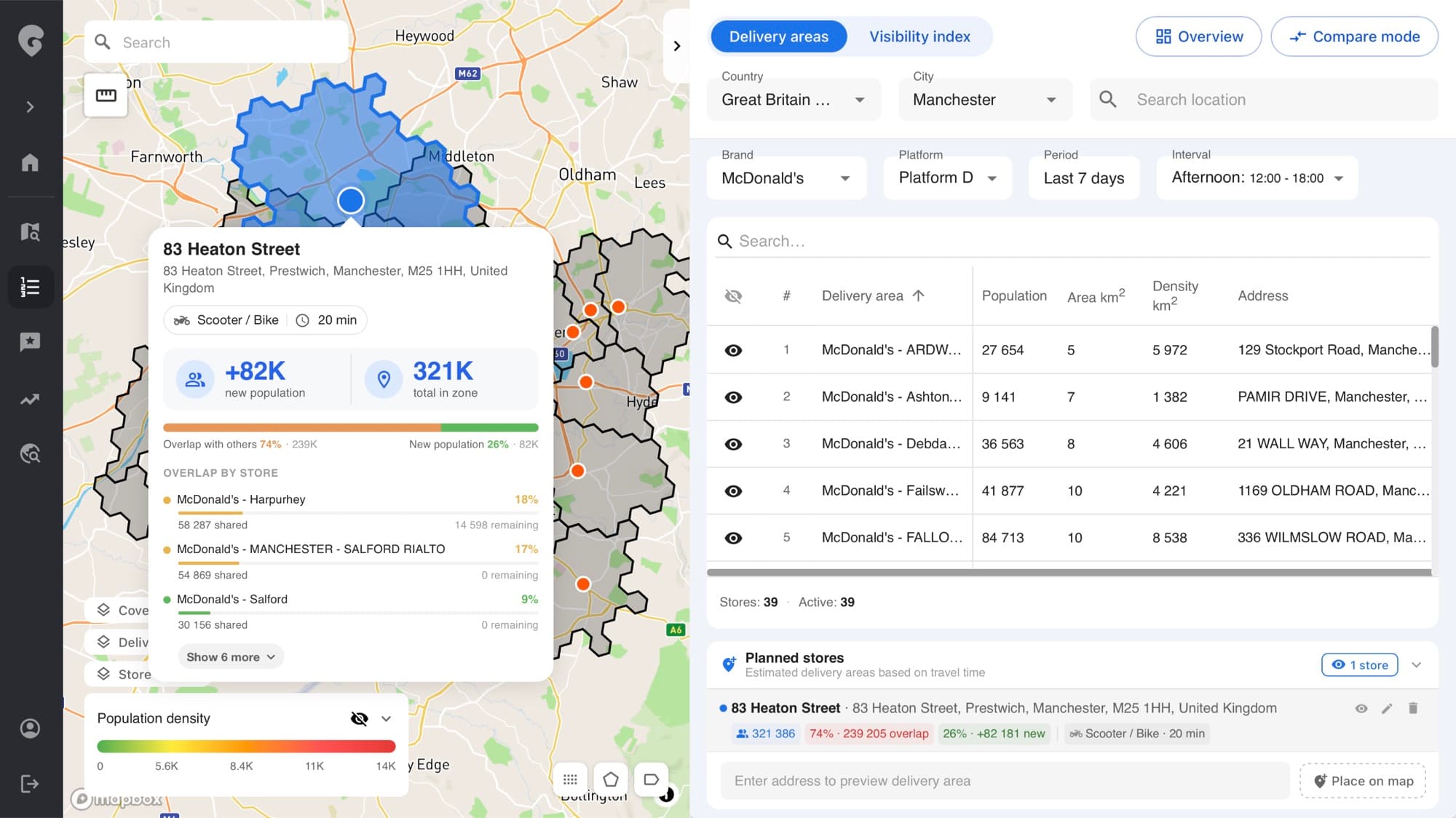This screenshot has height=818, width=1456.
Task: Select the list view sidebar icon
Action: pos(30,287)
